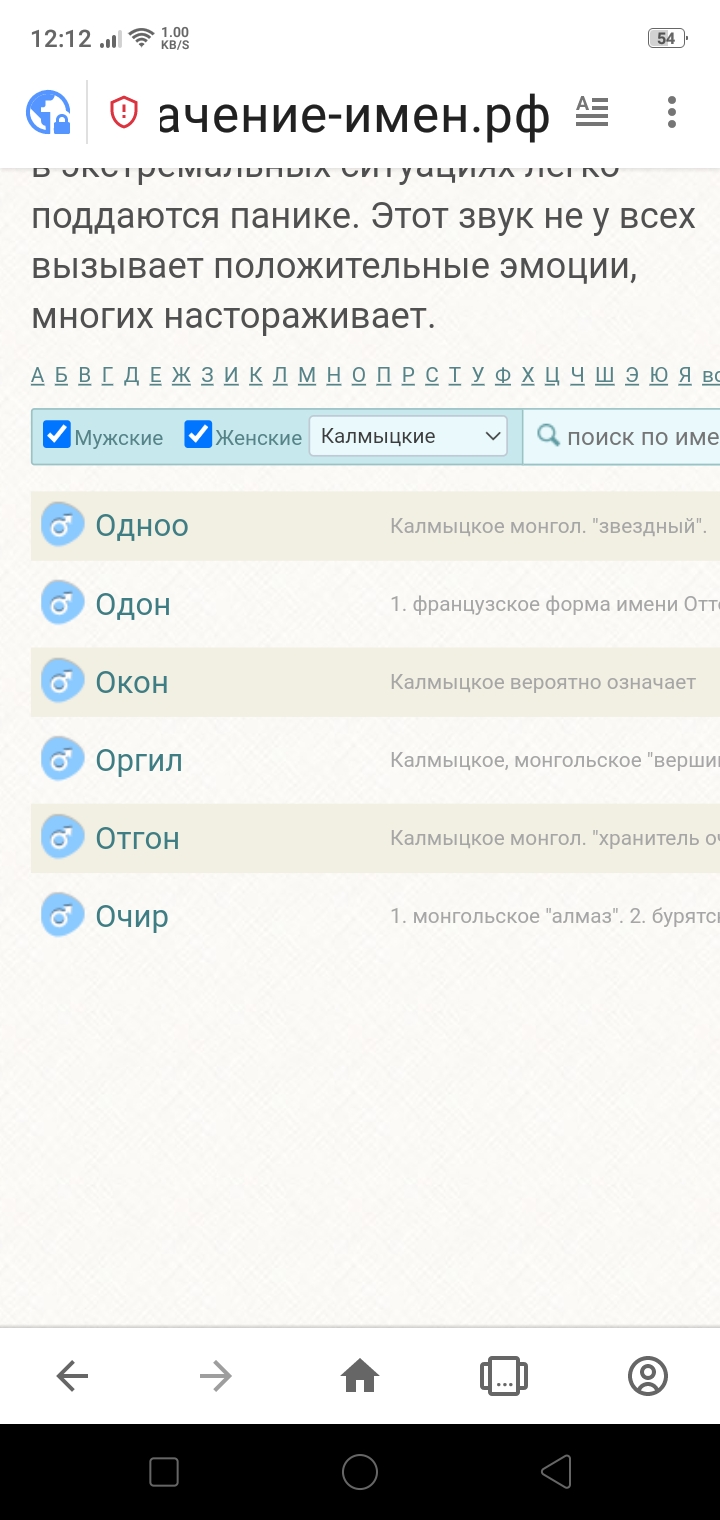The image size is (720, 1520).
Task: Open the browser tabs switcher
Action: [504, 1377]
